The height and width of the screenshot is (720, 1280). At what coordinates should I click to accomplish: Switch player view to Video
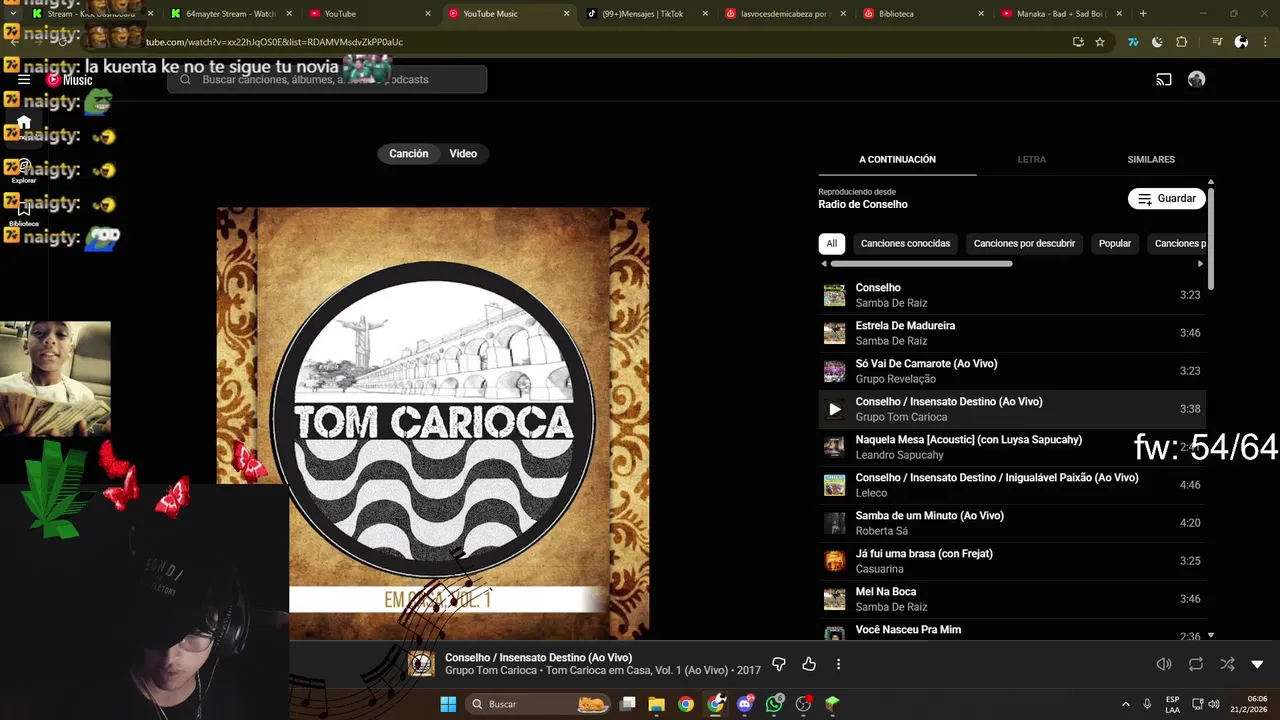463,154
